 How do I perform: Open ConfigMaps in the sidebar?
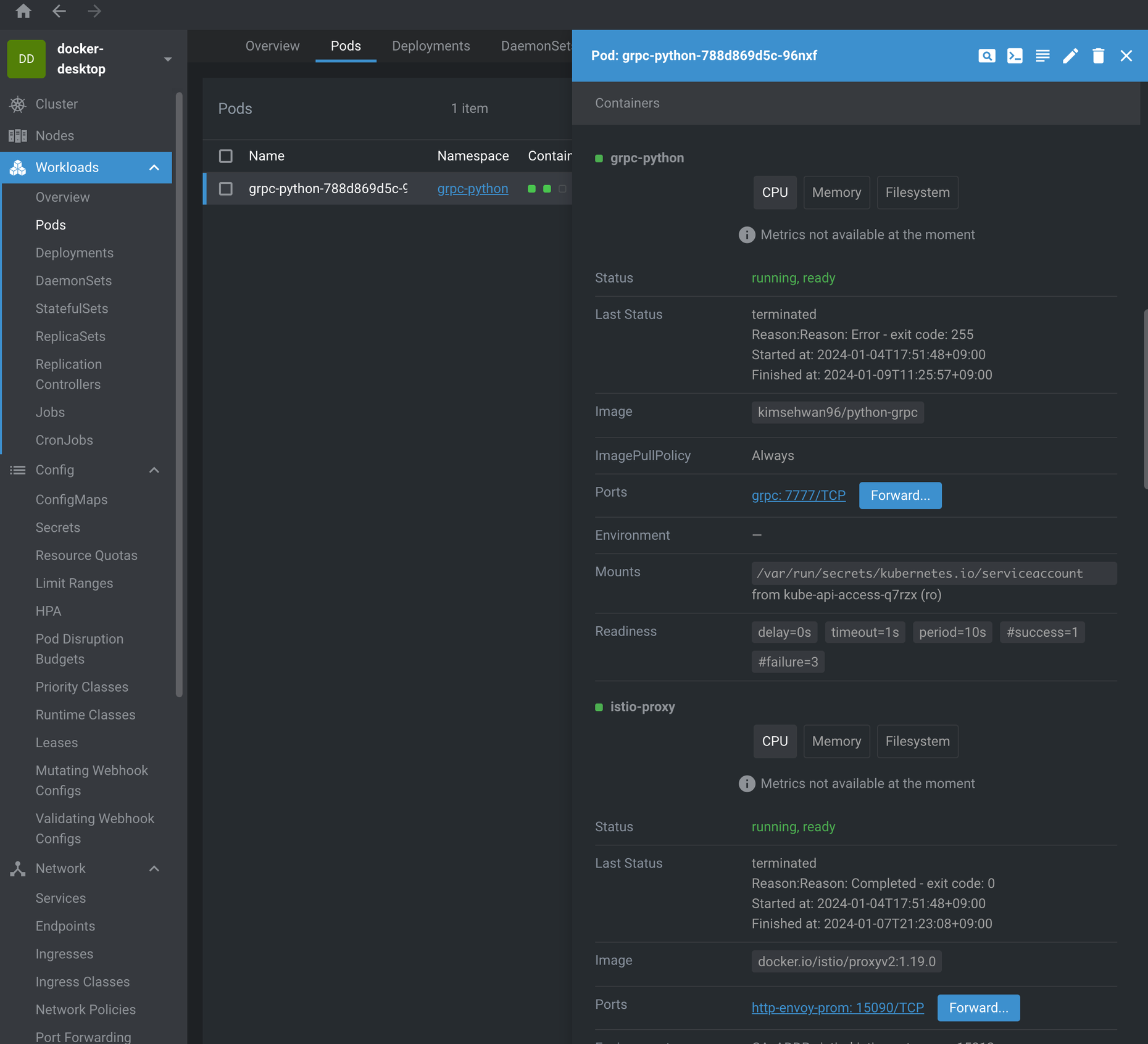[72, 500]
